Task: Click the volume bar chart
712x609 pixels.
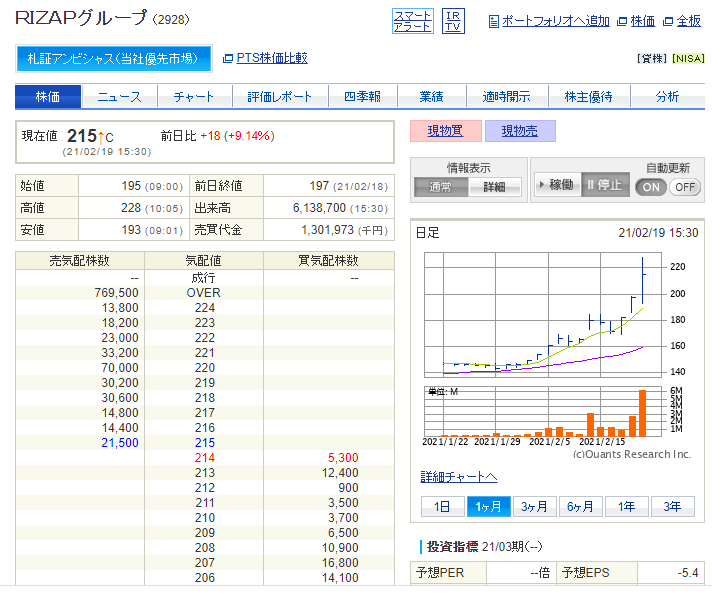Action: 543,411
